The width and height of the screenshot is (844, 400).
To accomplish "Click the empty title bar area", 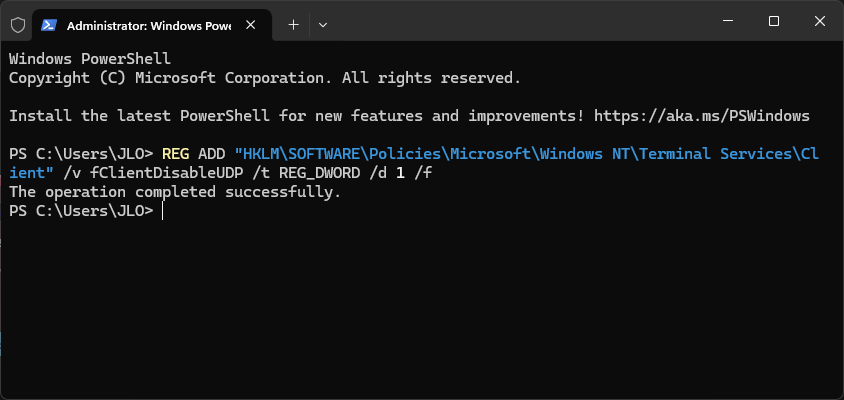I will [x=517, y=22].
